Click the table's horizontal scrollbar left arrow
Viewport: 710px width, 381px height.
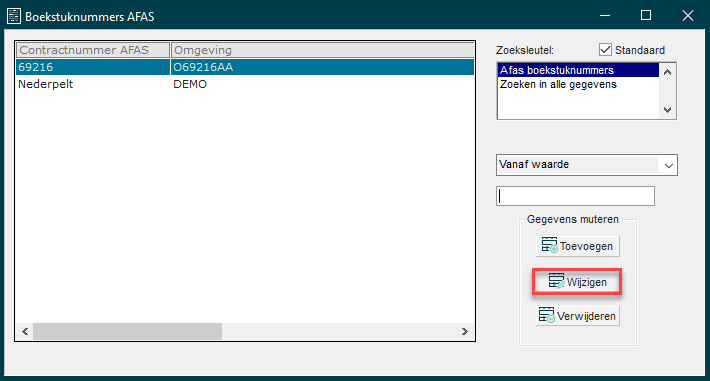(25, 332)
